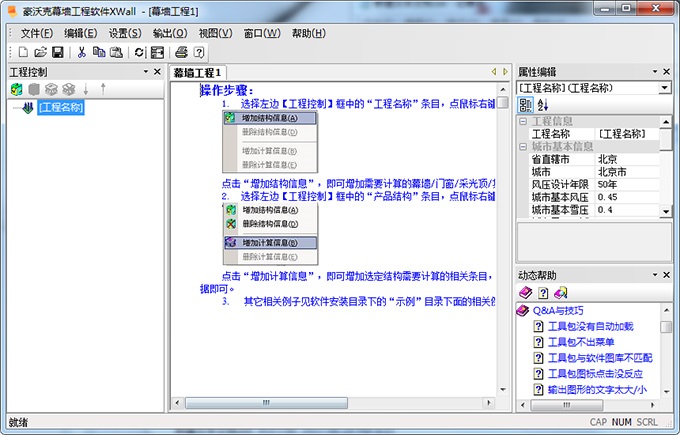The image size is (680, 435).
Task: Switch to the 幕墙工程1 document tab
Action: tap(198, 73)
